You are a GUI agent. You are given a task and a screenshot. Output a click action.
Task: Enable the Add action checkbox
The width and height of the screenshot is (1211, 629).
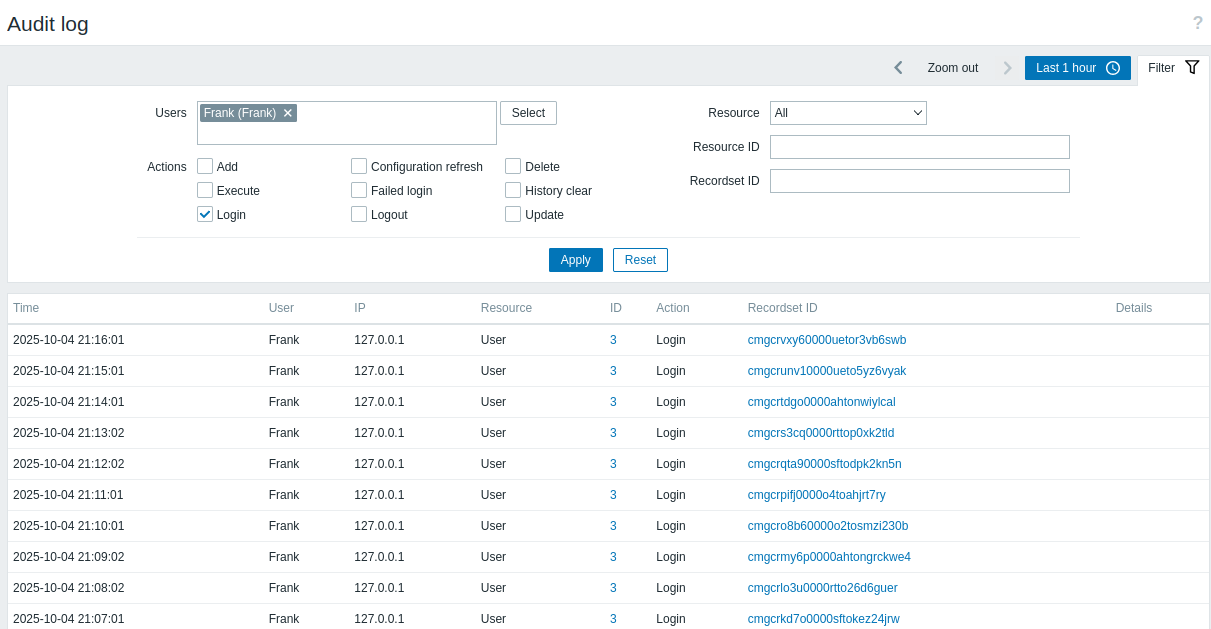pos(205,167)
